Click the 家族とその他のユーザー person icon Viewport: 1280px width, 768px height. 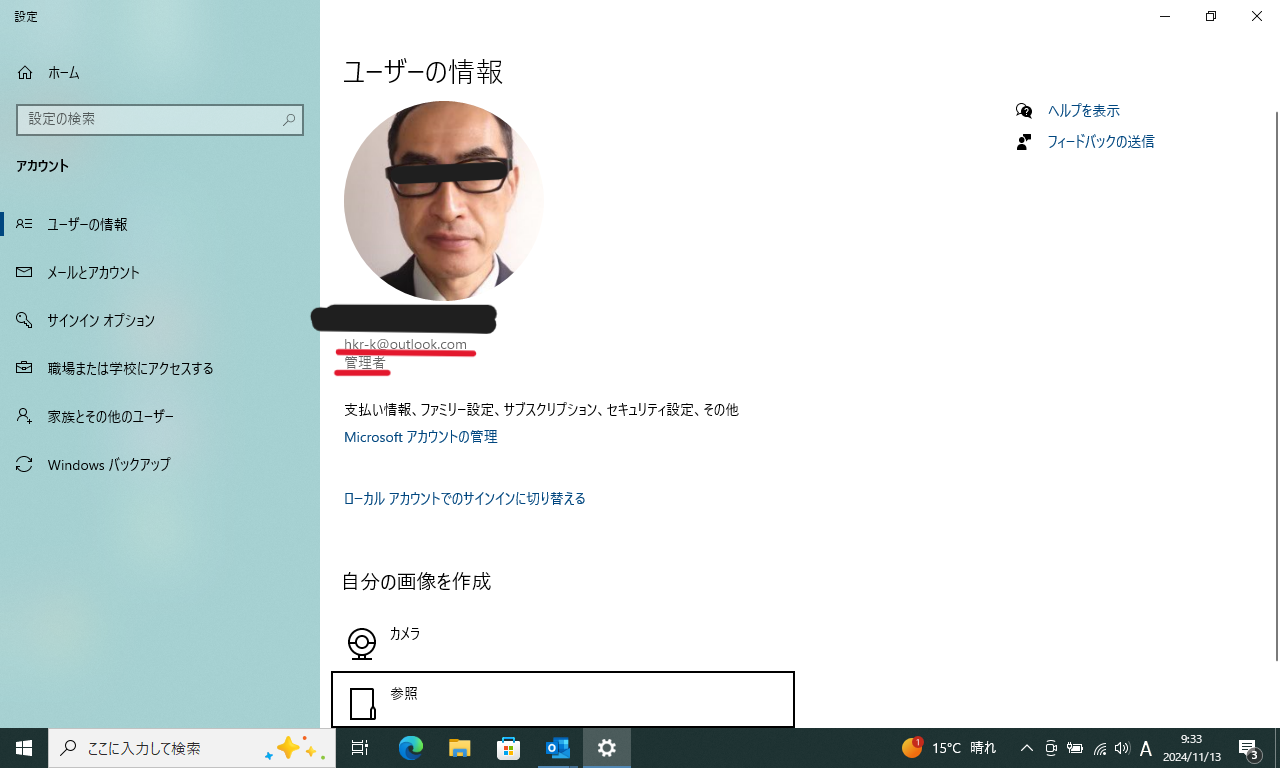[x=24, y=416]
